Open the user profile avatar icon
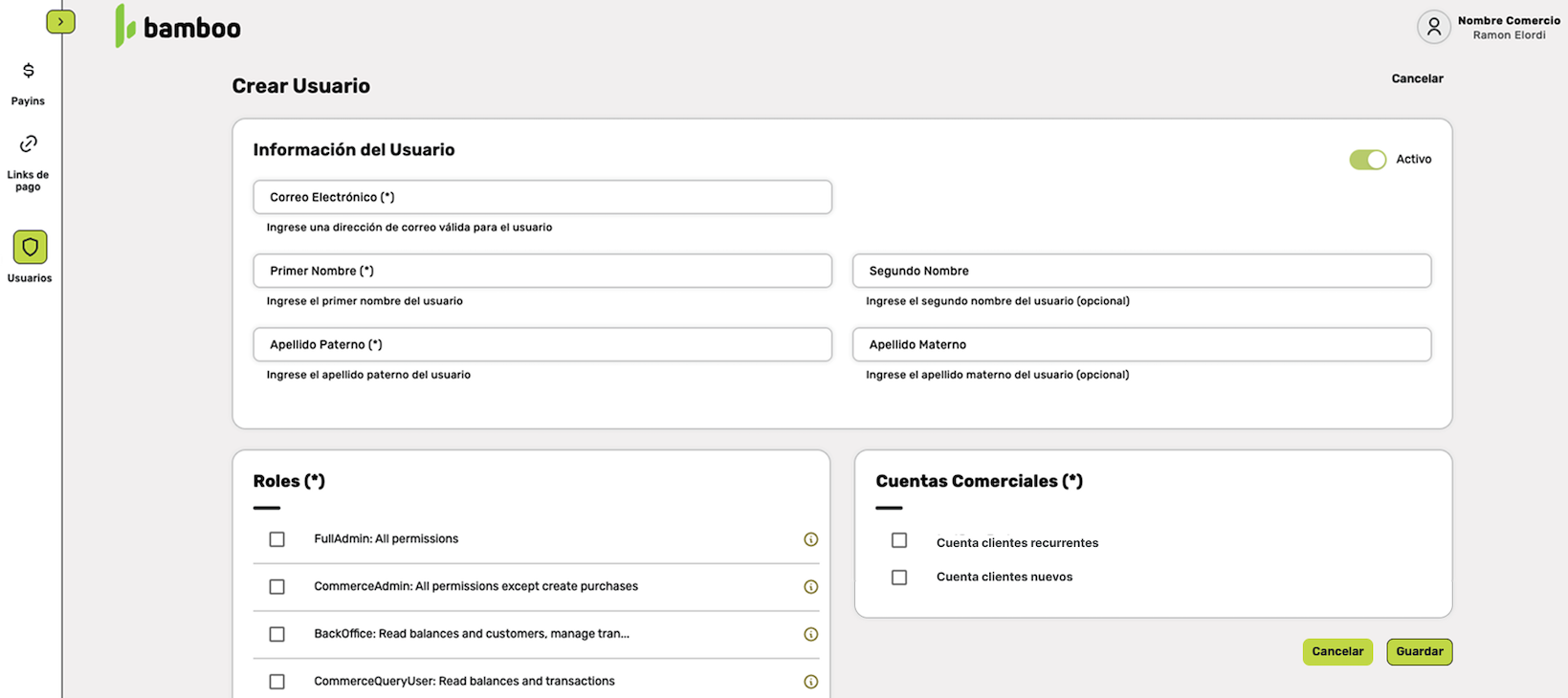The height and width of the screenshot is (698, 1568). point(1433,28)
